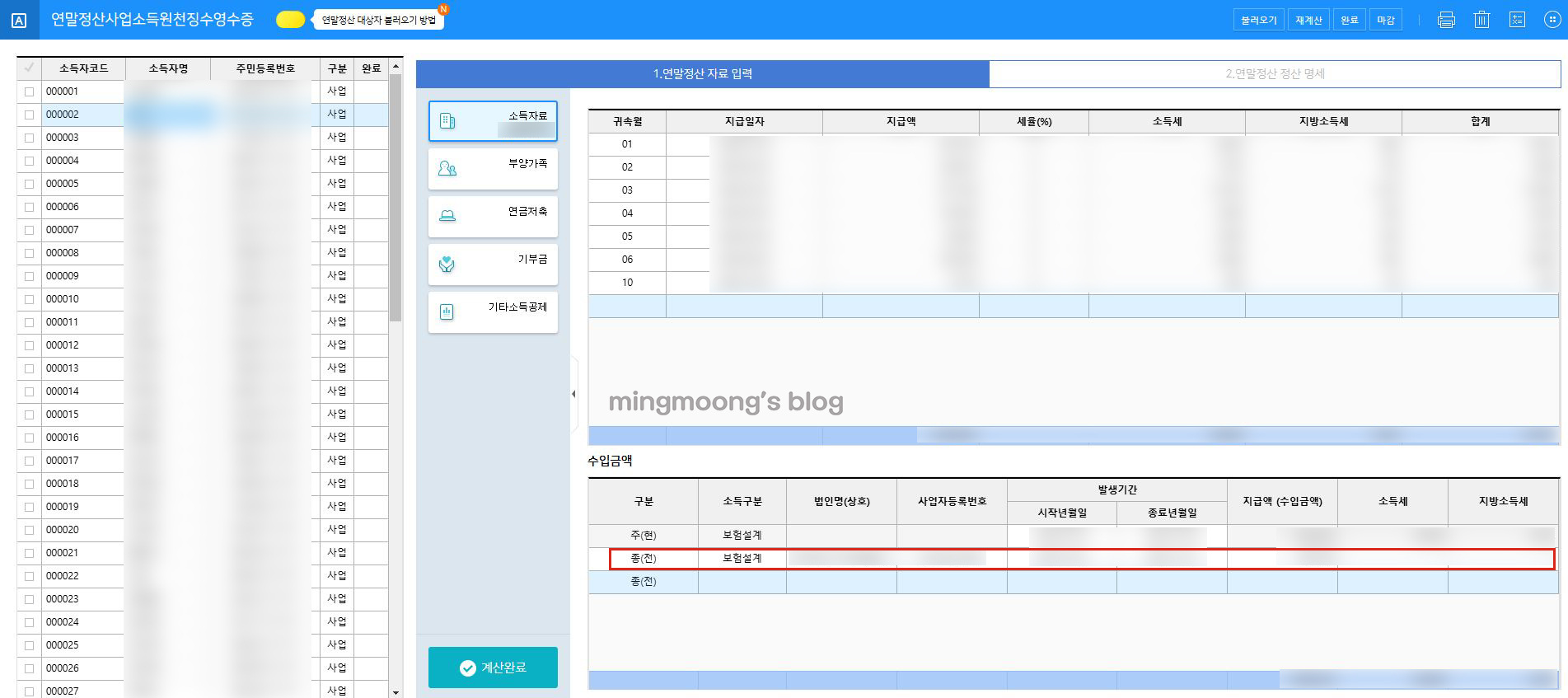Click the 부양가족 people icon
Screen dimensions: 1568x698
pos(447,168)
